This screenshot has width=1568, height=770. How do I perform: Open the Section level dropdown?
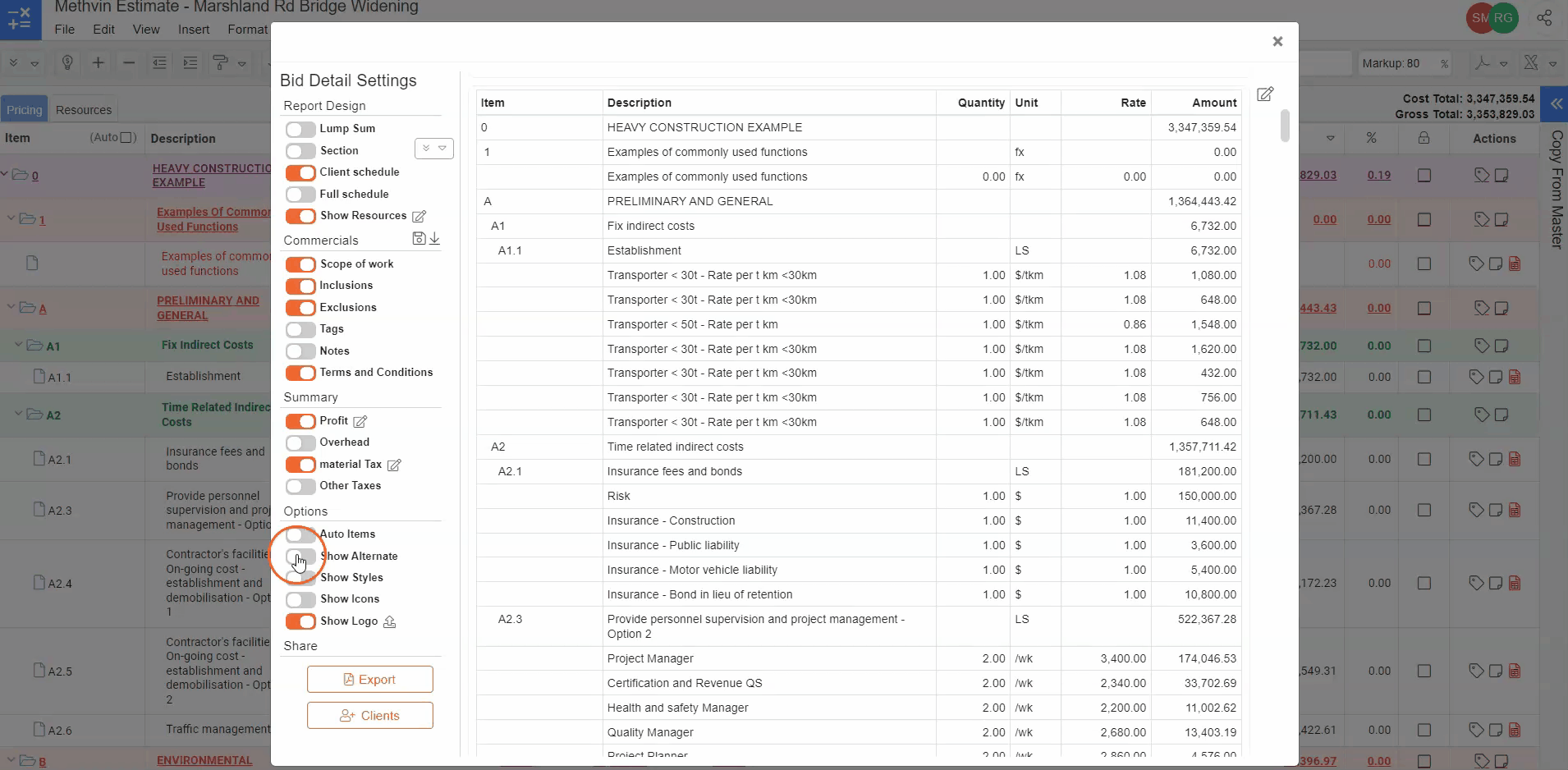point(434,149)
